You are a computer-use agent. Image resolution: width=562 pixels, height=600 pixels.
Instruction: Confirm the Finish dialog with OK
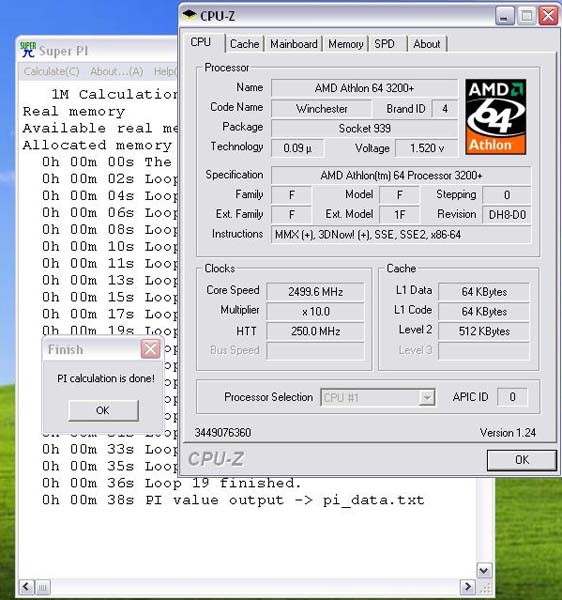coord(103,411)
